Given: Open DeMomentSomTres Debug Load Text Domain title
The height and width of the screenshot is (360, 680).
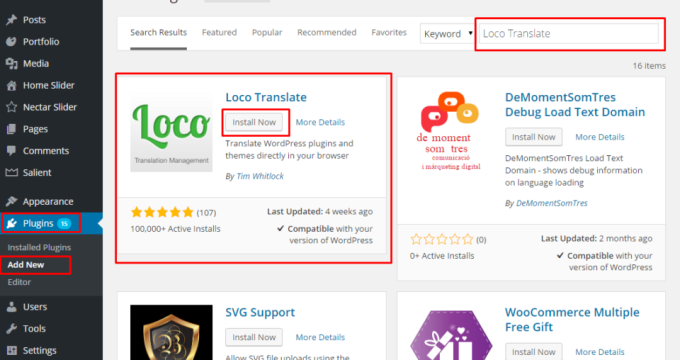Looking at the screenshot, I should (x=575, y=105).
